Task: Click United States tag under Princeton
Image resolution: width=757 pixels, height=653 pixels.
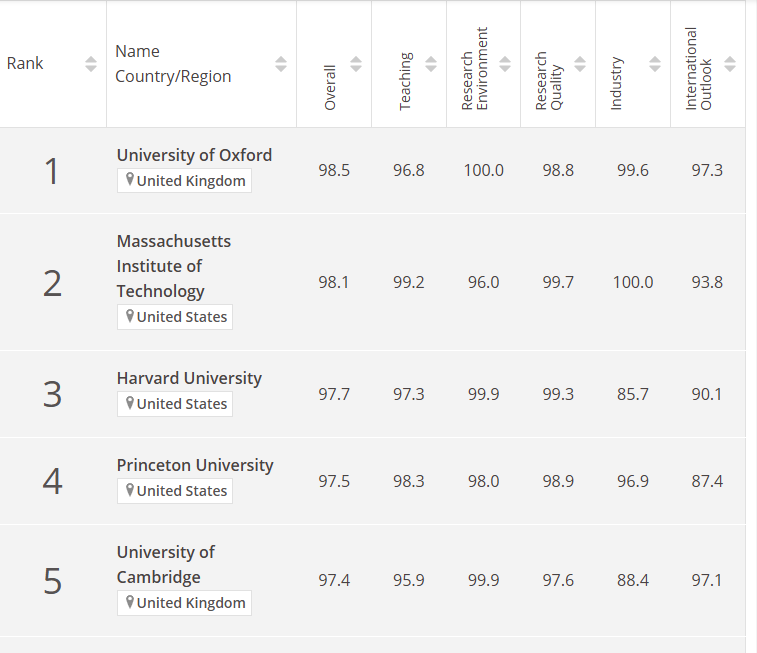Action: pos(175,491)
